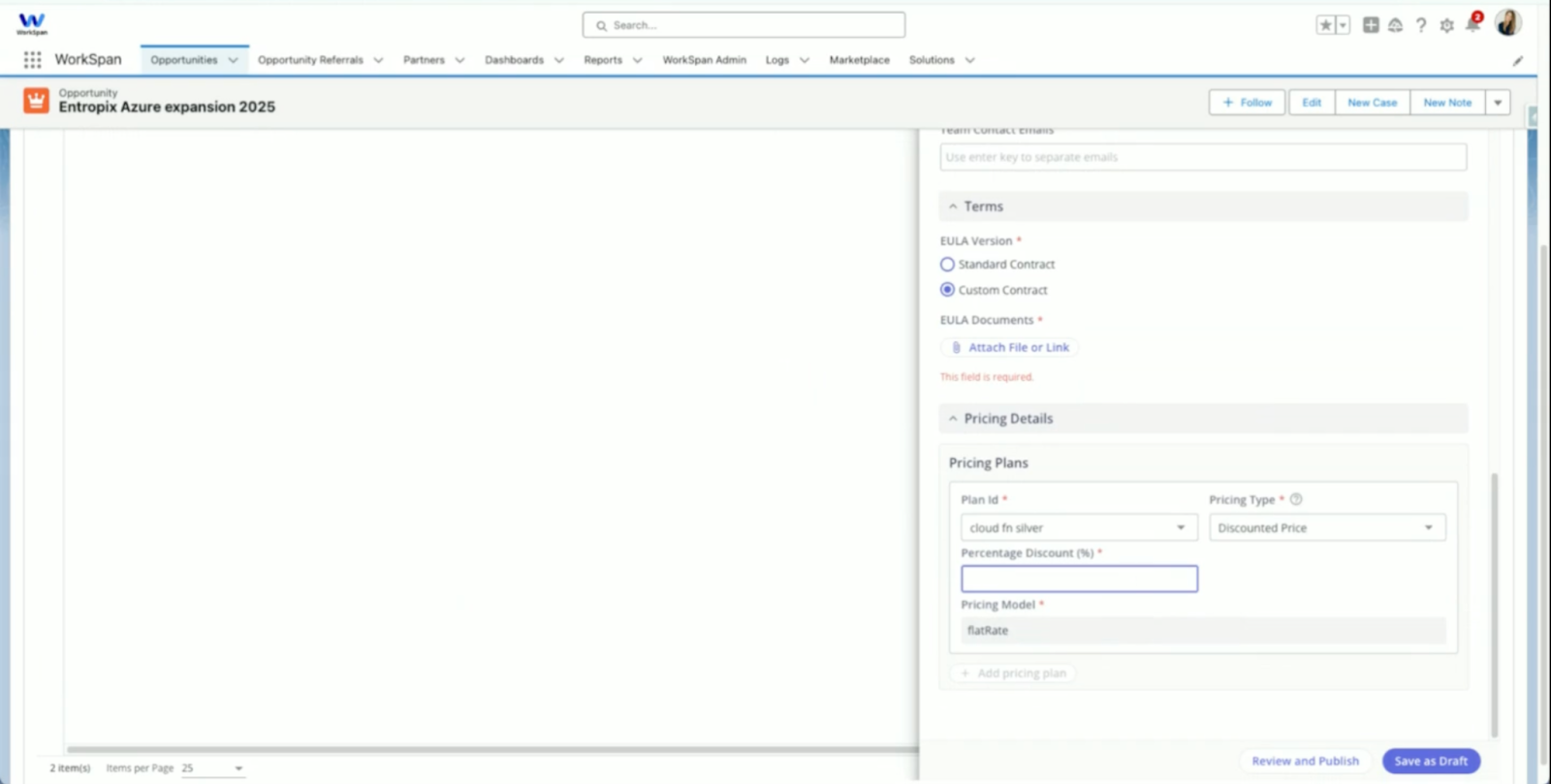Viewport: 1551px width, 784px height.
Task: Click the panel vertical scrollbar
Action: click(1494, 605)
